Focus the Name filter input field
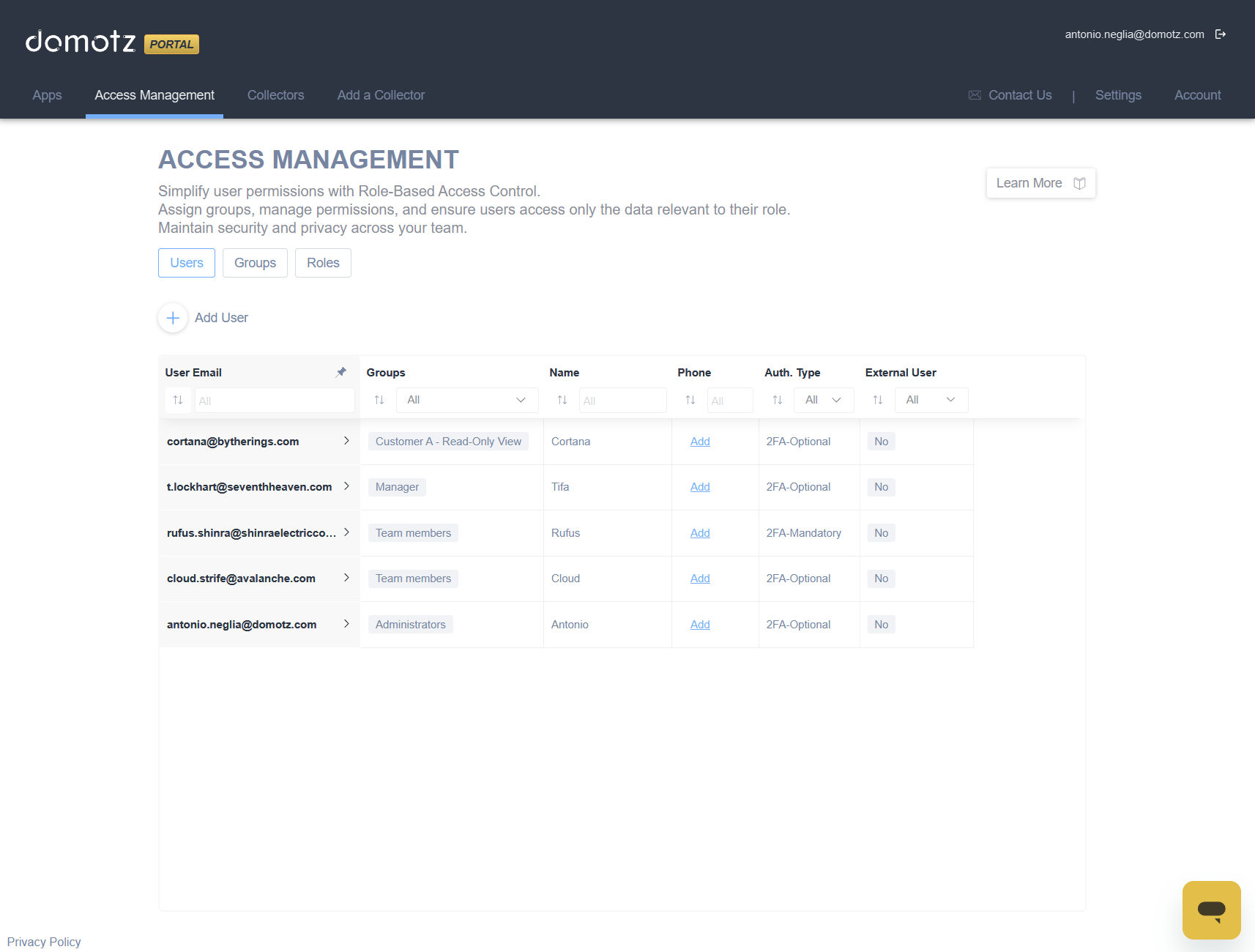Image resolution: width=1255 pixels, height=952 pixels. click(622, 401)
